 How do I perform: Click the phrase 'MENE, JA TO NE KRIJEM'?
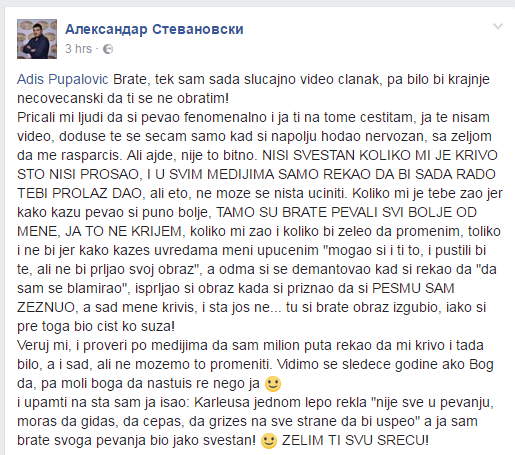[x=100, y=231]
